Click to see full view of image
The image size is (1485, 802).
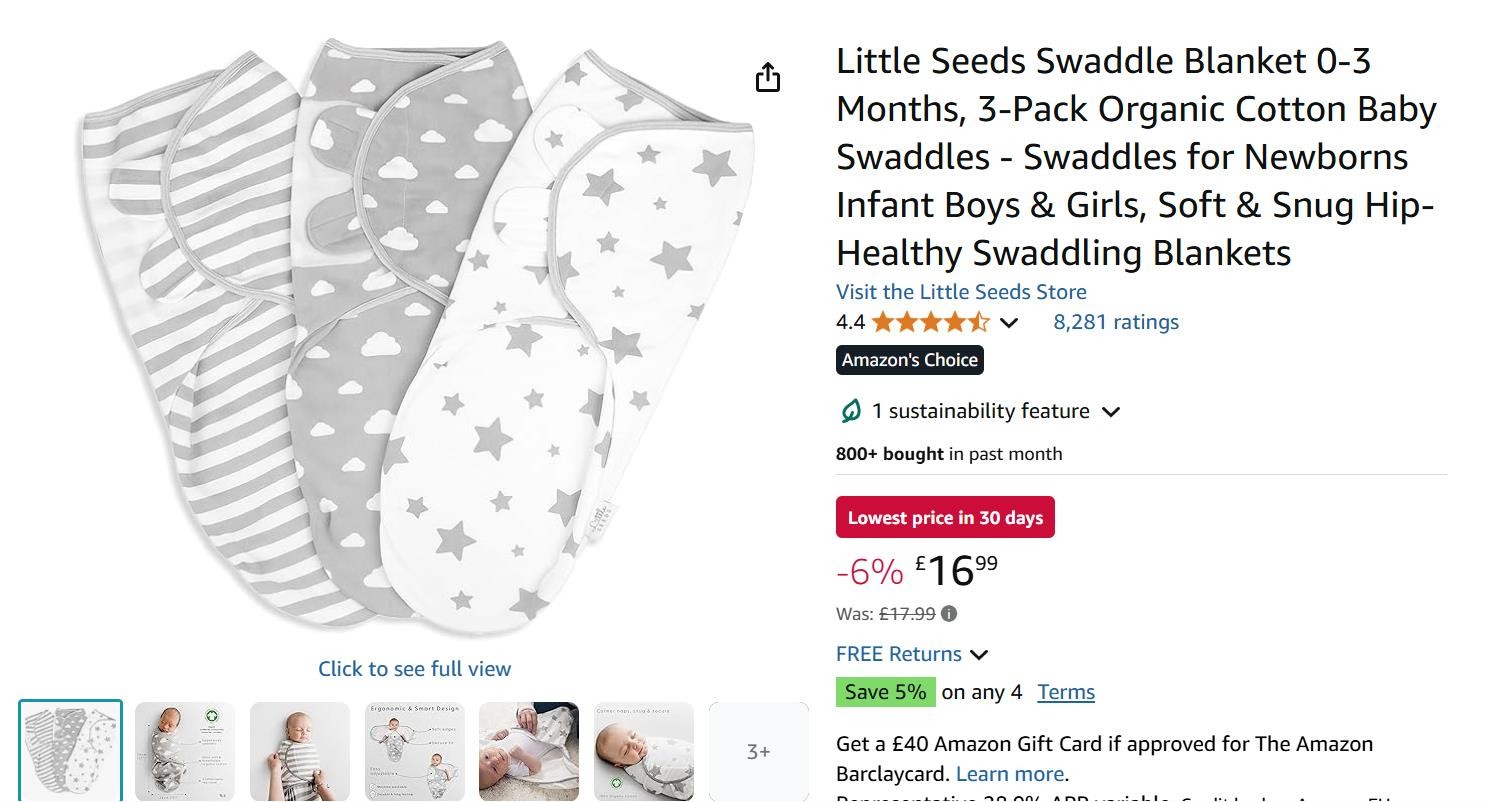[414, 669]
